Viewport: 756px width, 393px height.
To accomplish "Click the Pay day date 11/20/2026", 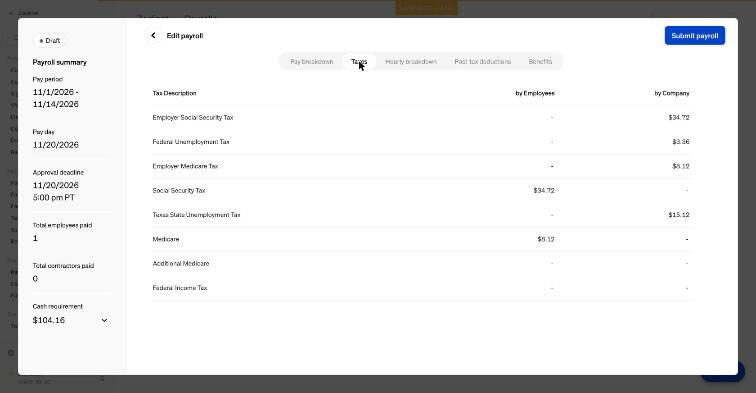I will tap(55, 145).
